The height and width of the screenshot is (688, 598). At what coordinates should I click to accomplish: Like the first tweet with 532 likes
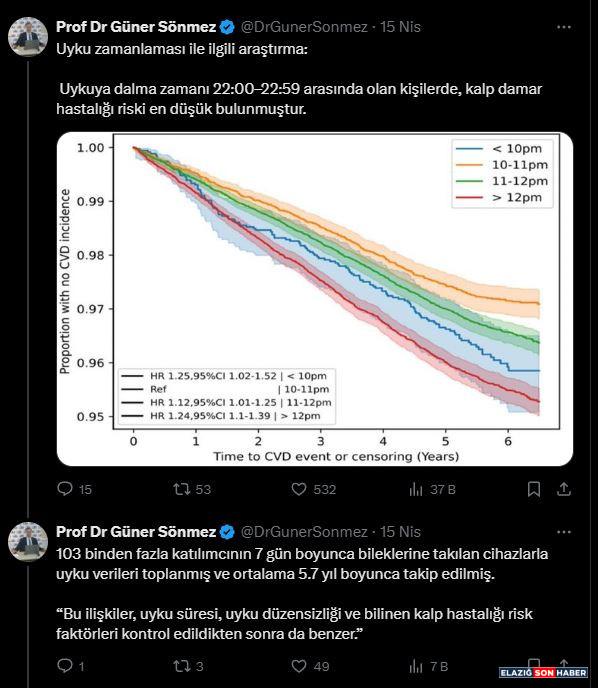299,489
